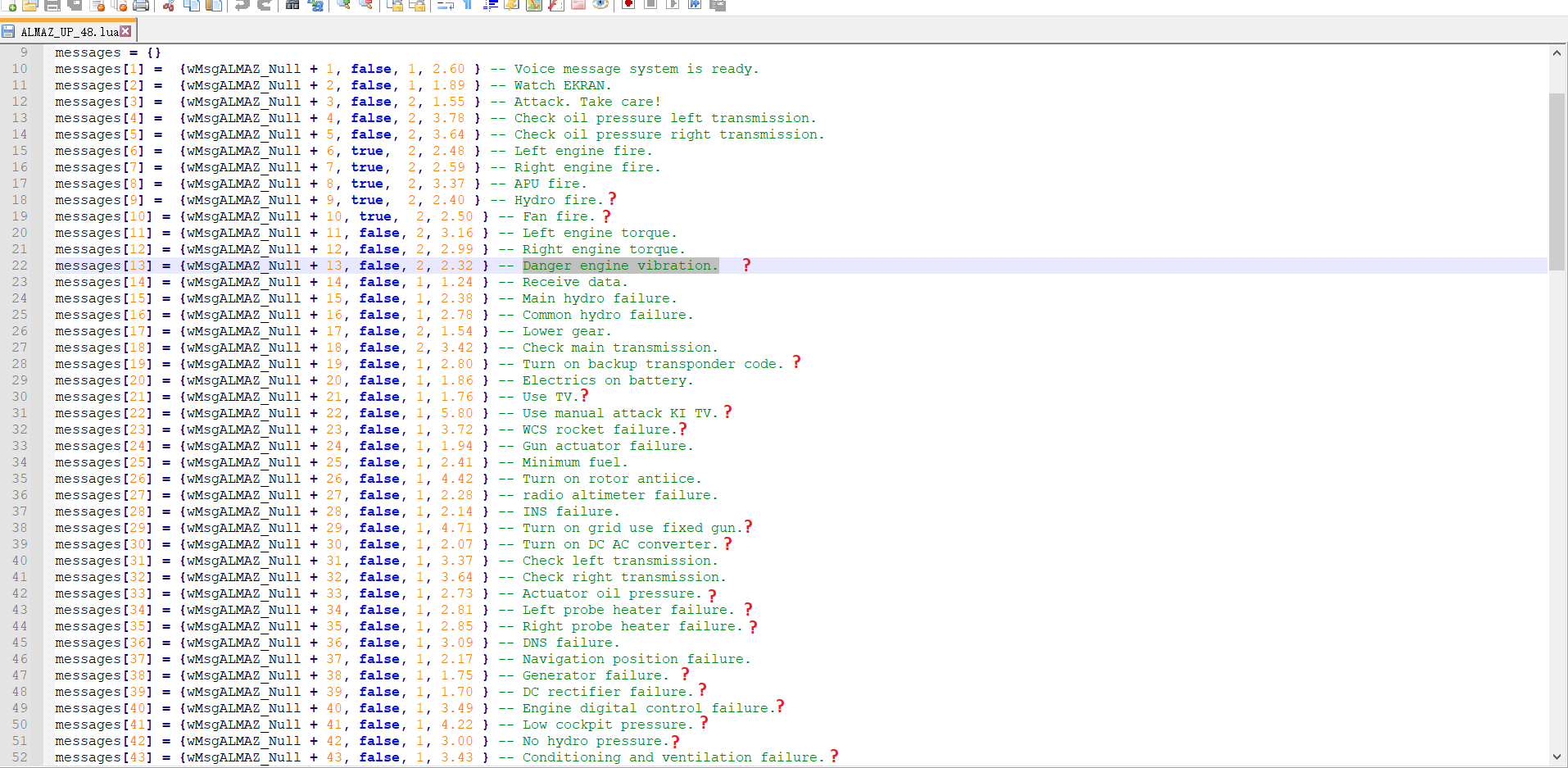This screenshot has width=1568, height=768.
Task: Click the 'Lower gear.' comment
Action: pos(567,331)
